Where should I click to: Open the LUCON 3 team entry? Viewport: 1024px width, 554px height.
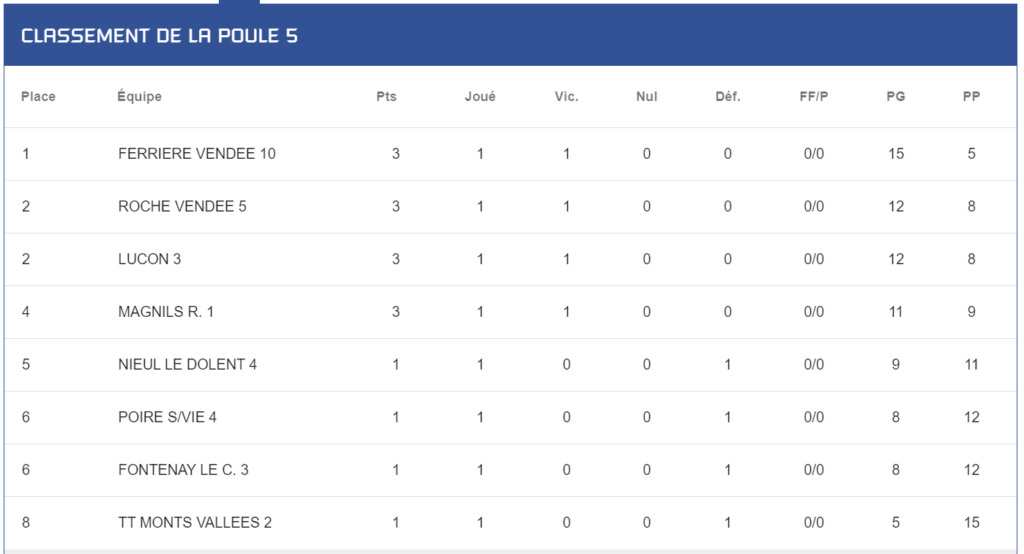tap(149, 259)
